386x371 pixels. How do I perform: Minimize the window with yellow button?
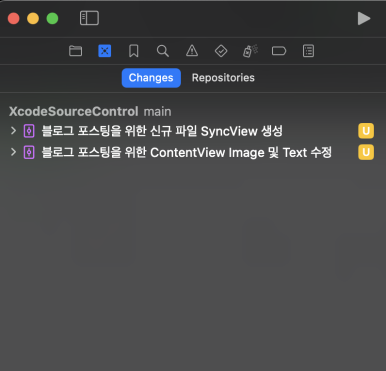33,18
